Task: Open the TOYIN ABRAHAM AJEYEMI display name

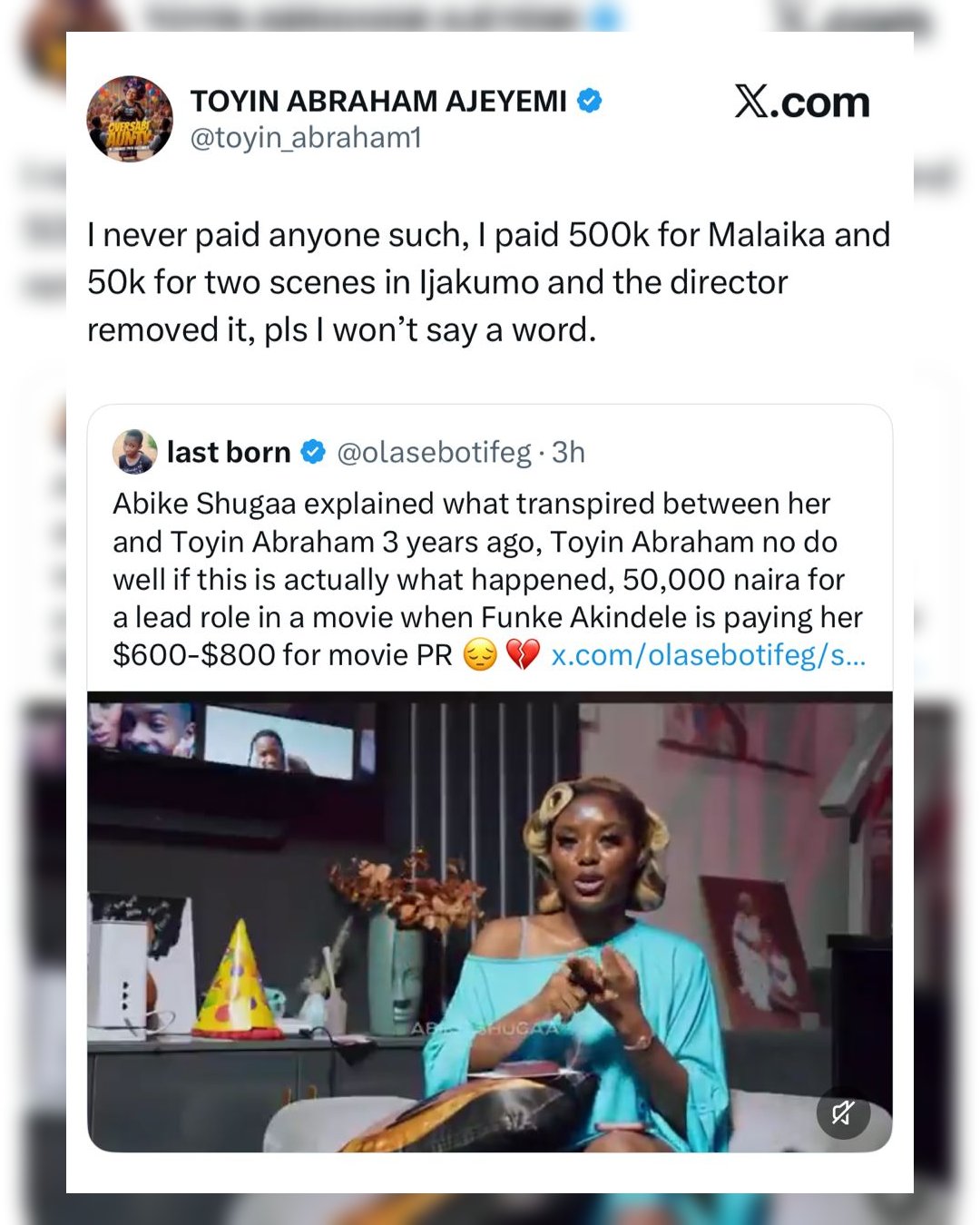Action: tap(378, 101)
